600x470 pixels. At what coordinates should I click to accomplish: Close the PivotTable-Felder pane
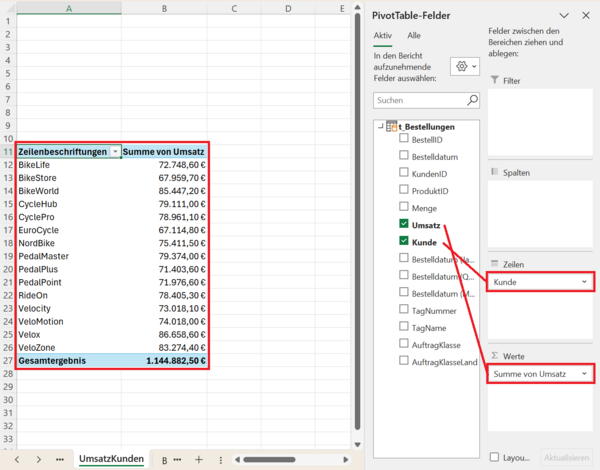click(x=585, y=15)
